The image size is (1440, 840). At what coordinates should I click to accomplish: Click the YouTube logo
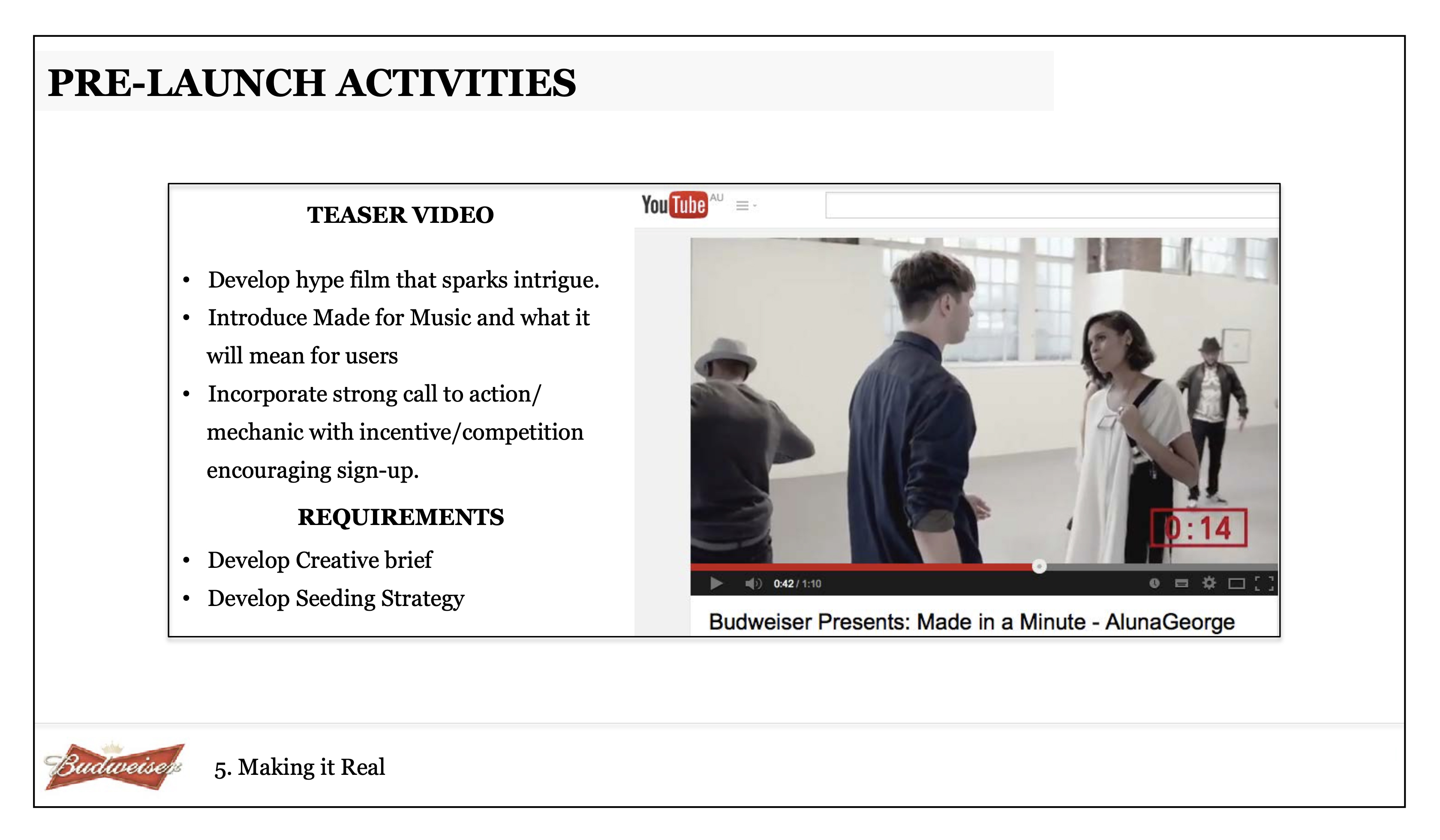(x=674, y=204)
